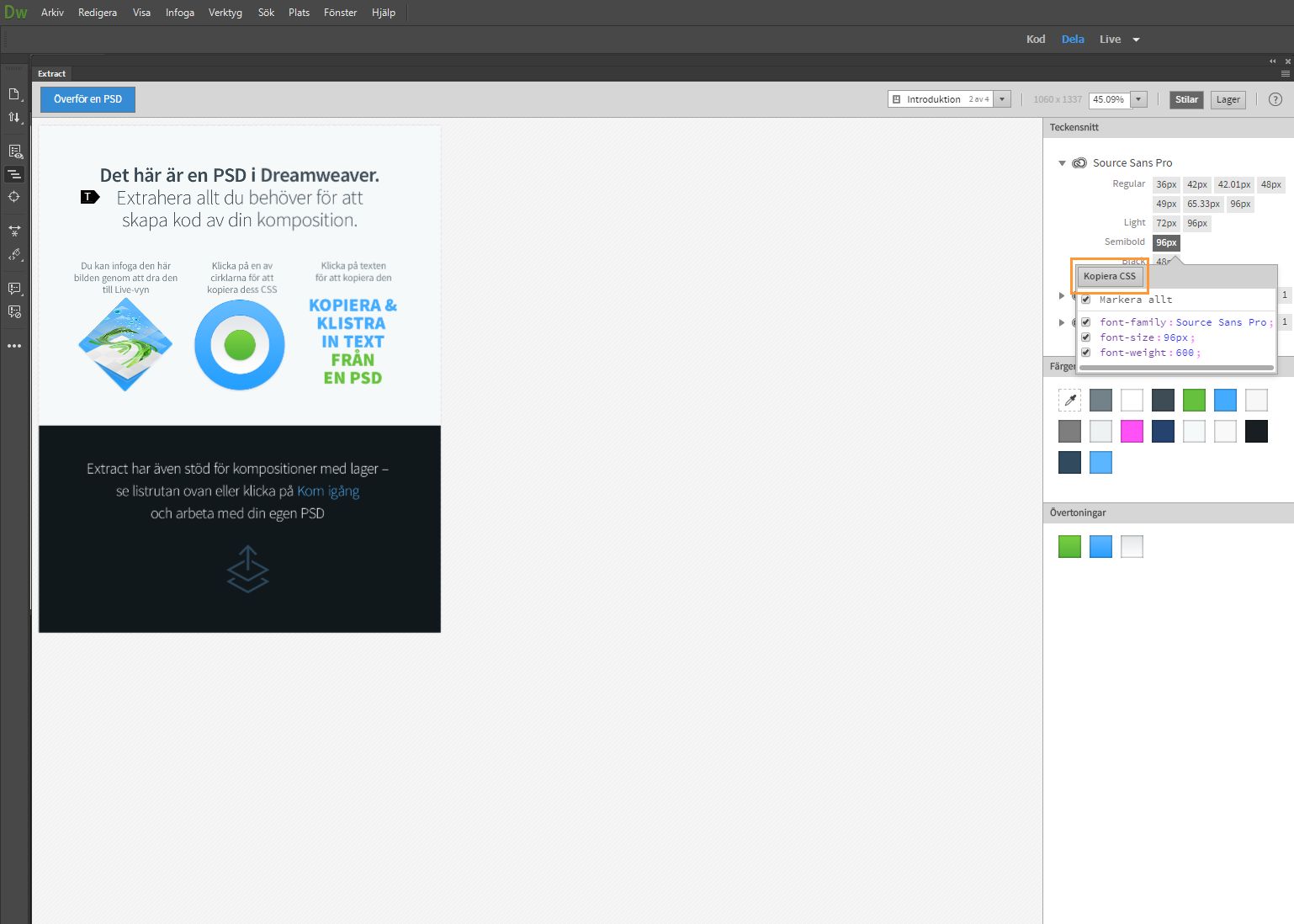Switch to Kod view

tap(1036, 40)
